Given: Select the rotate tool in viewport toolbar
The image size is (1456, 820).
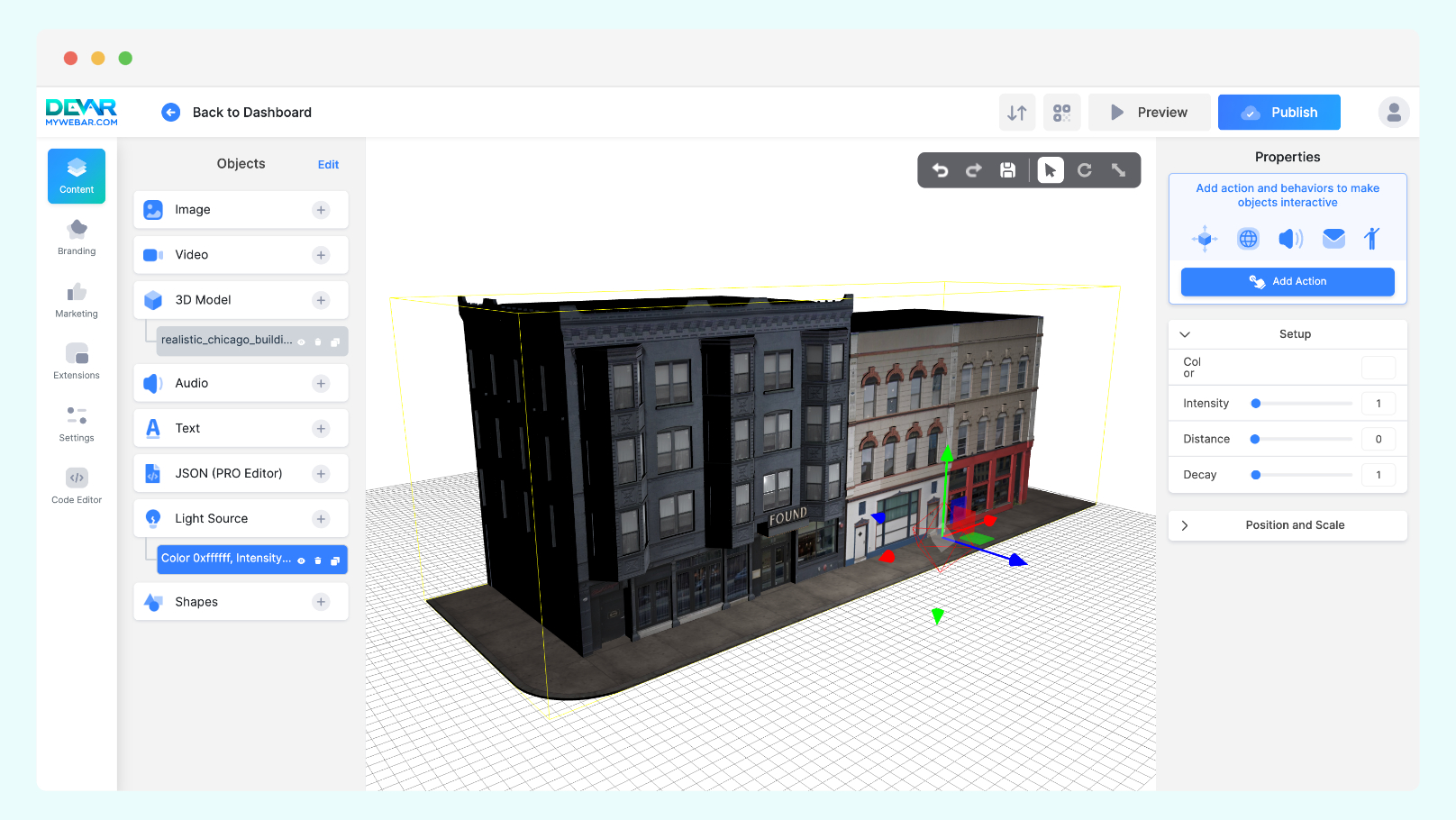Looking at the screenshot, I should click(x=1085, y=170).
